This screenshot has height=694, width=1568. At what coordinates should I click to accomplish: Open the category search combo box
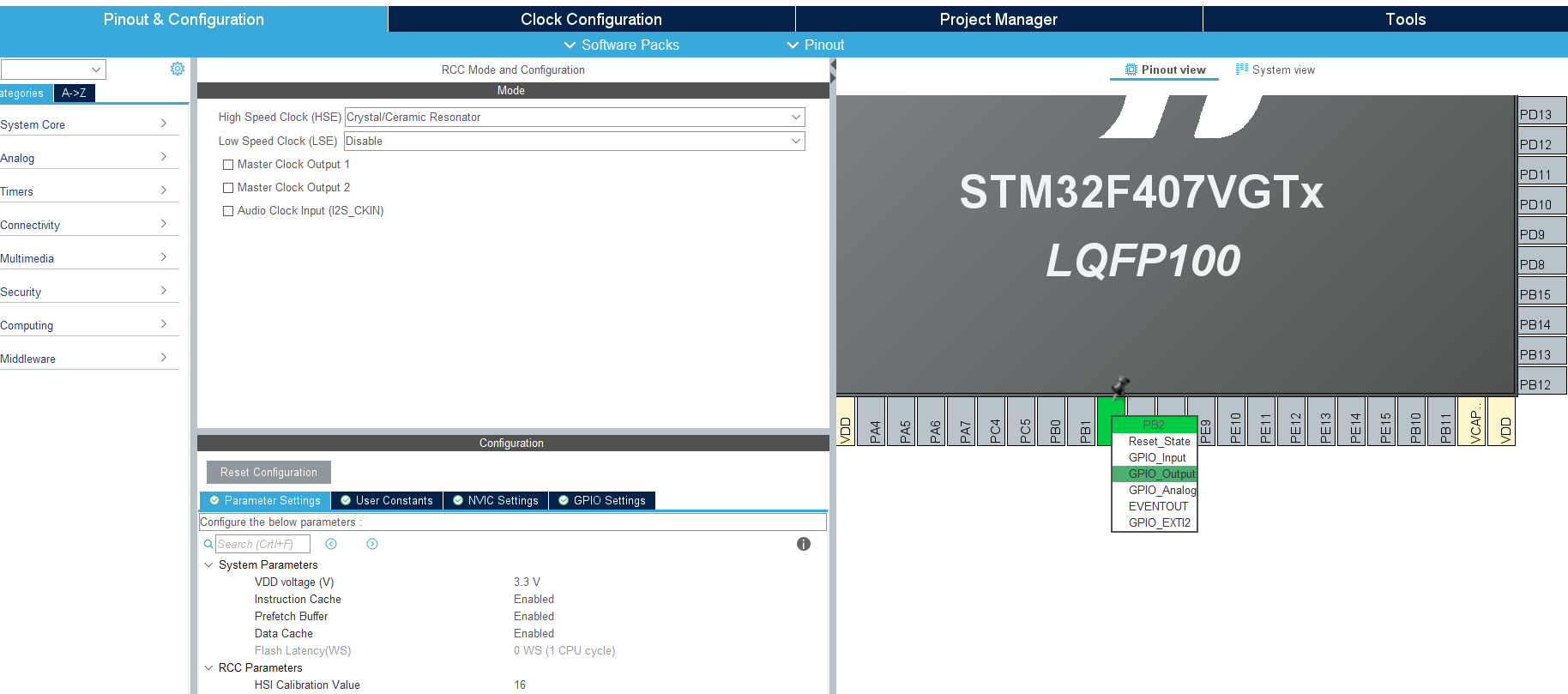coord(52,69)
